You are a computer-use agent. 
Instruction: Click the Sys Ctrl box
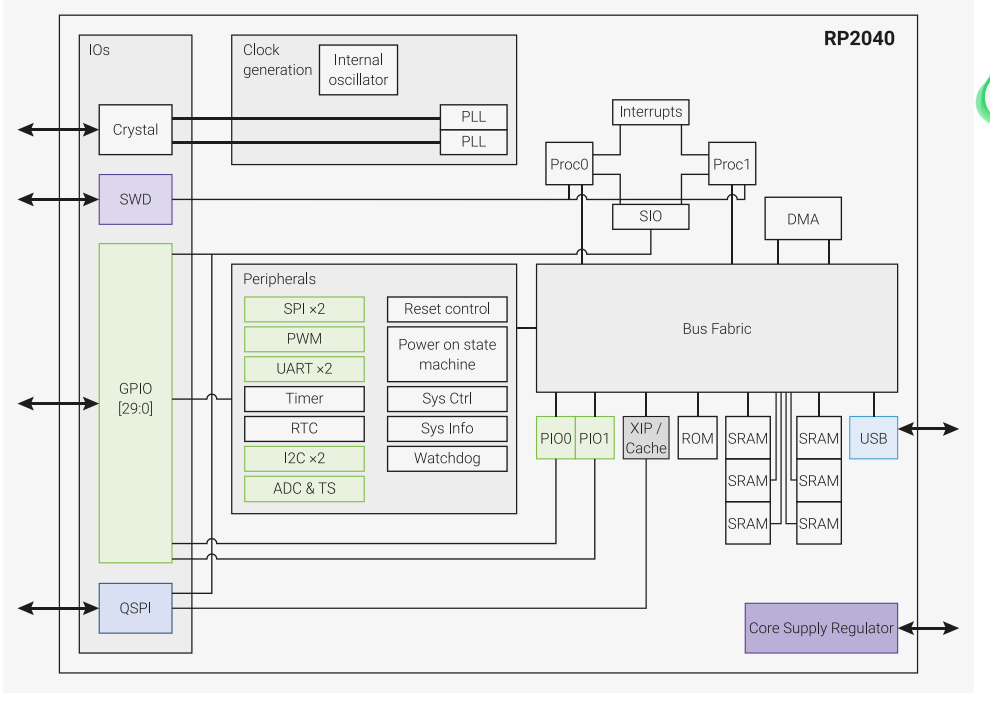pyautogui.click(x=447, y=399)
